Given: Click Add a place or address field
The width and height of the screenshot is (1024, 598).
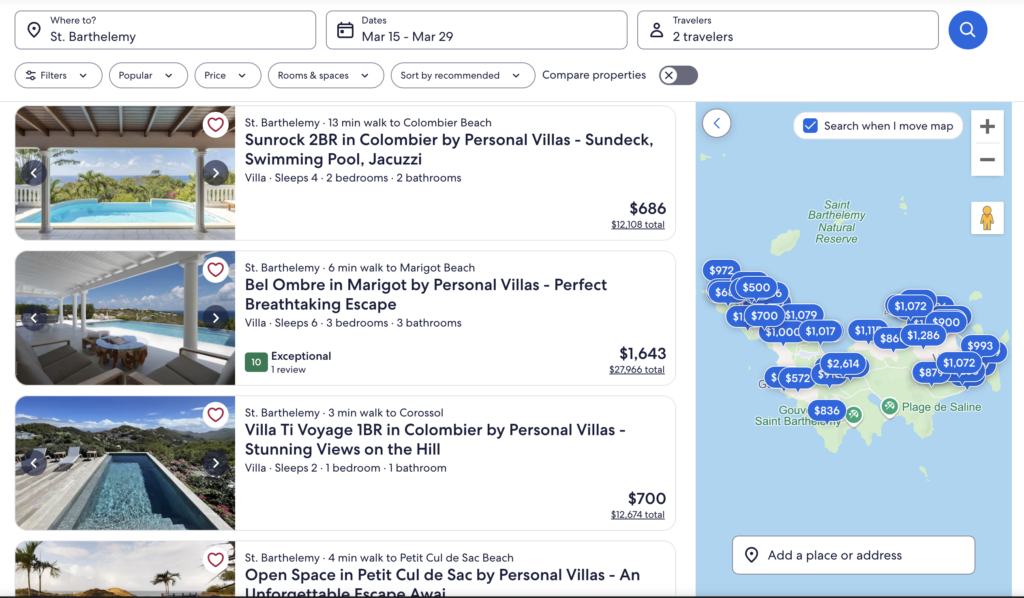Looking at the screenshot, I should click(854, 556).
